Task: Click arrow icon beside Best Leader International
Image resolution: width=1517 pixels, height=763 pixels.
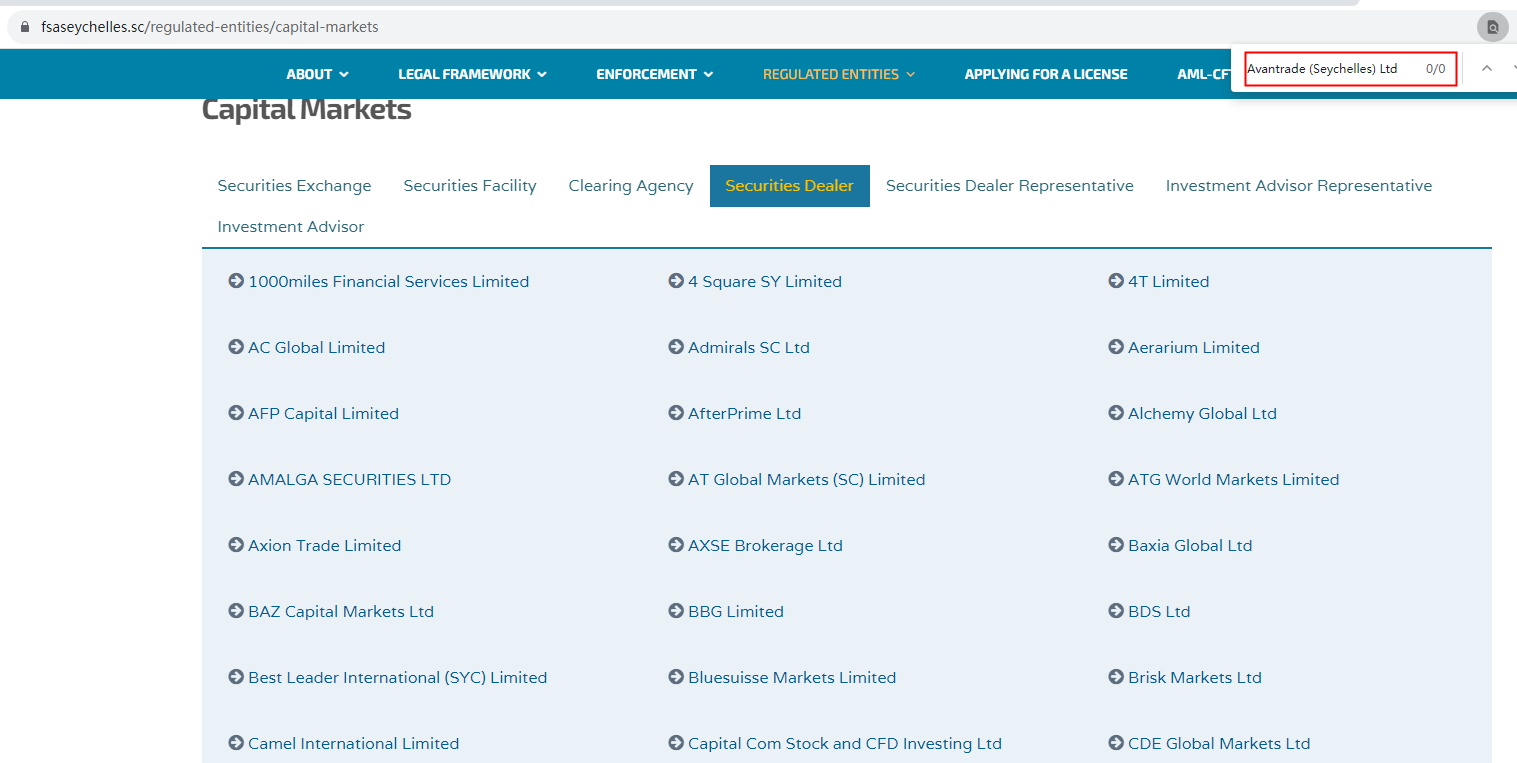Action: [x=236, y=677]
